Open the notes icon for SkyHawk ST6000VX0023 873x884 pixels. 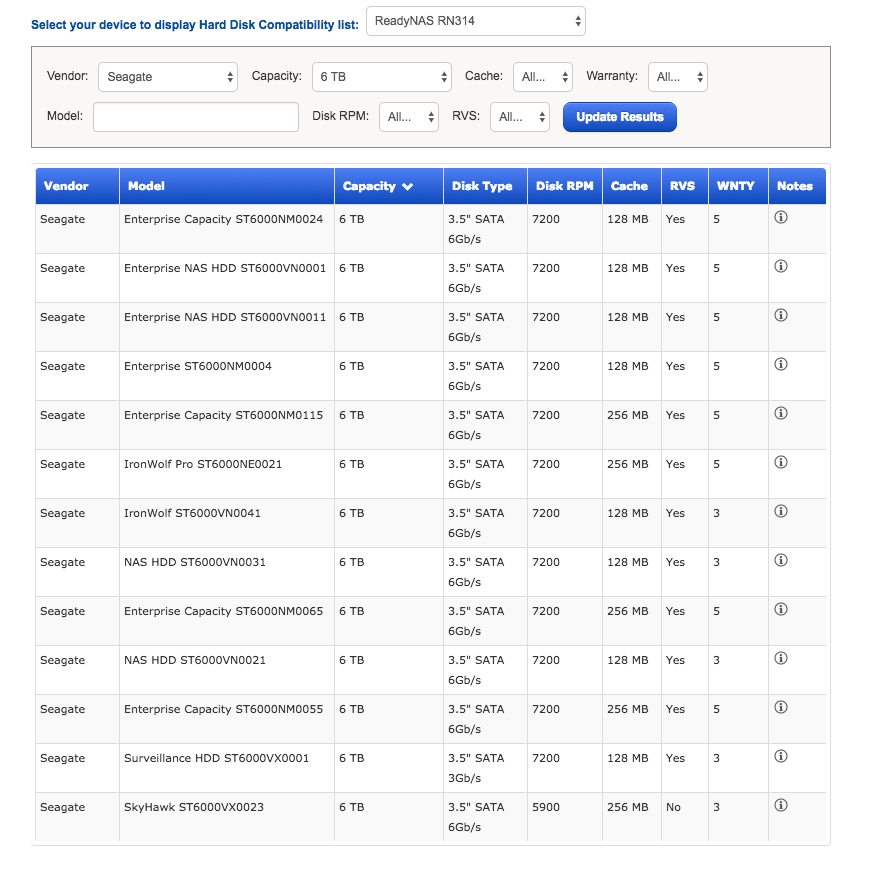click(x=781, y=805)
